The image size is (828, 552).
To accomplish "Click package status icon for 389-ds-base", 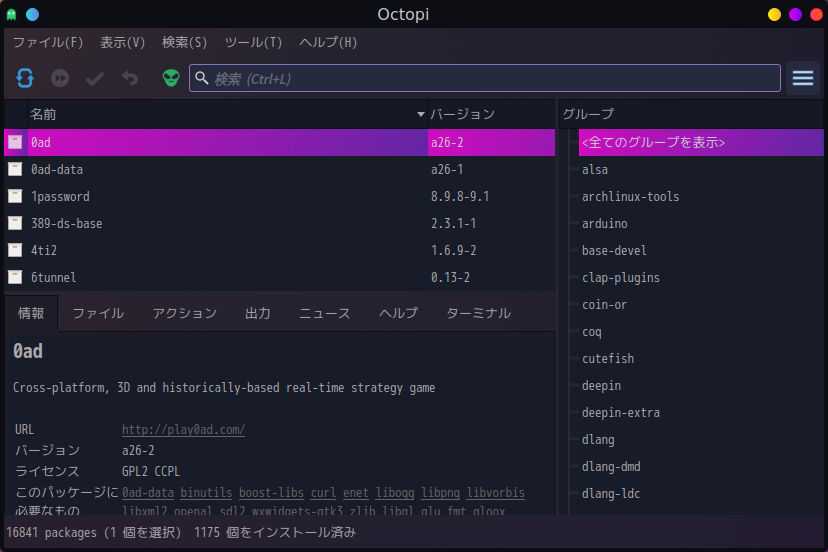I will (15, 223).
